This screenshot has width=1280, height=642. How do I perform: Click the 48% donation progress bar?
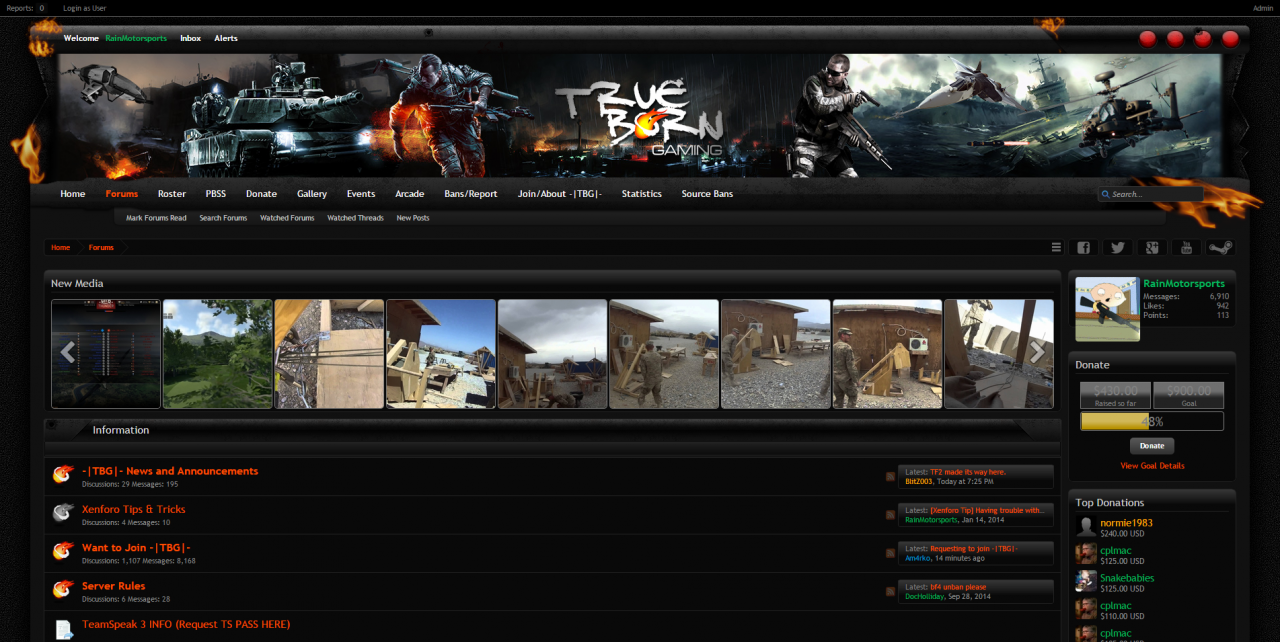[1152, 422]
